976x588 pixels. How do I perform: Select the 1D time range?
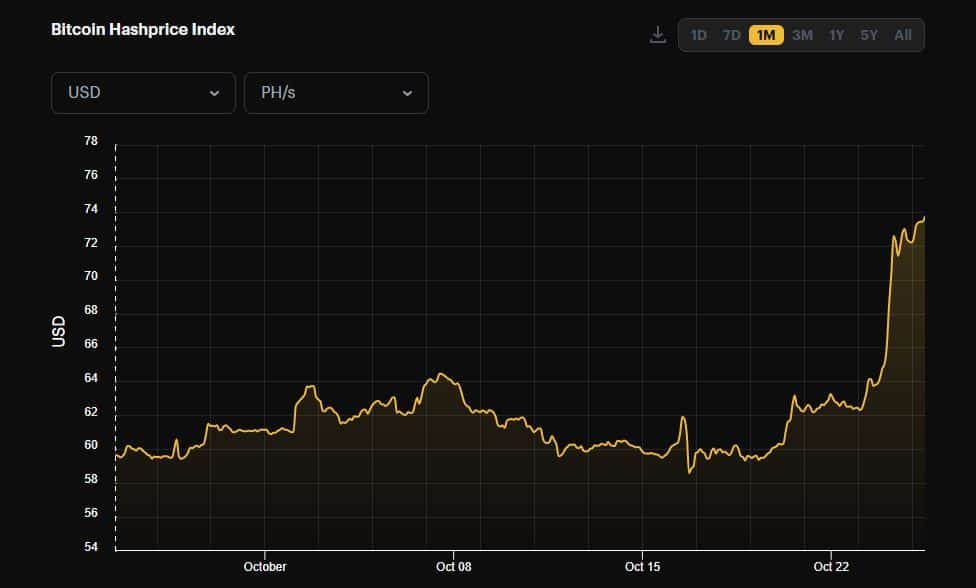tap(698, 35)
